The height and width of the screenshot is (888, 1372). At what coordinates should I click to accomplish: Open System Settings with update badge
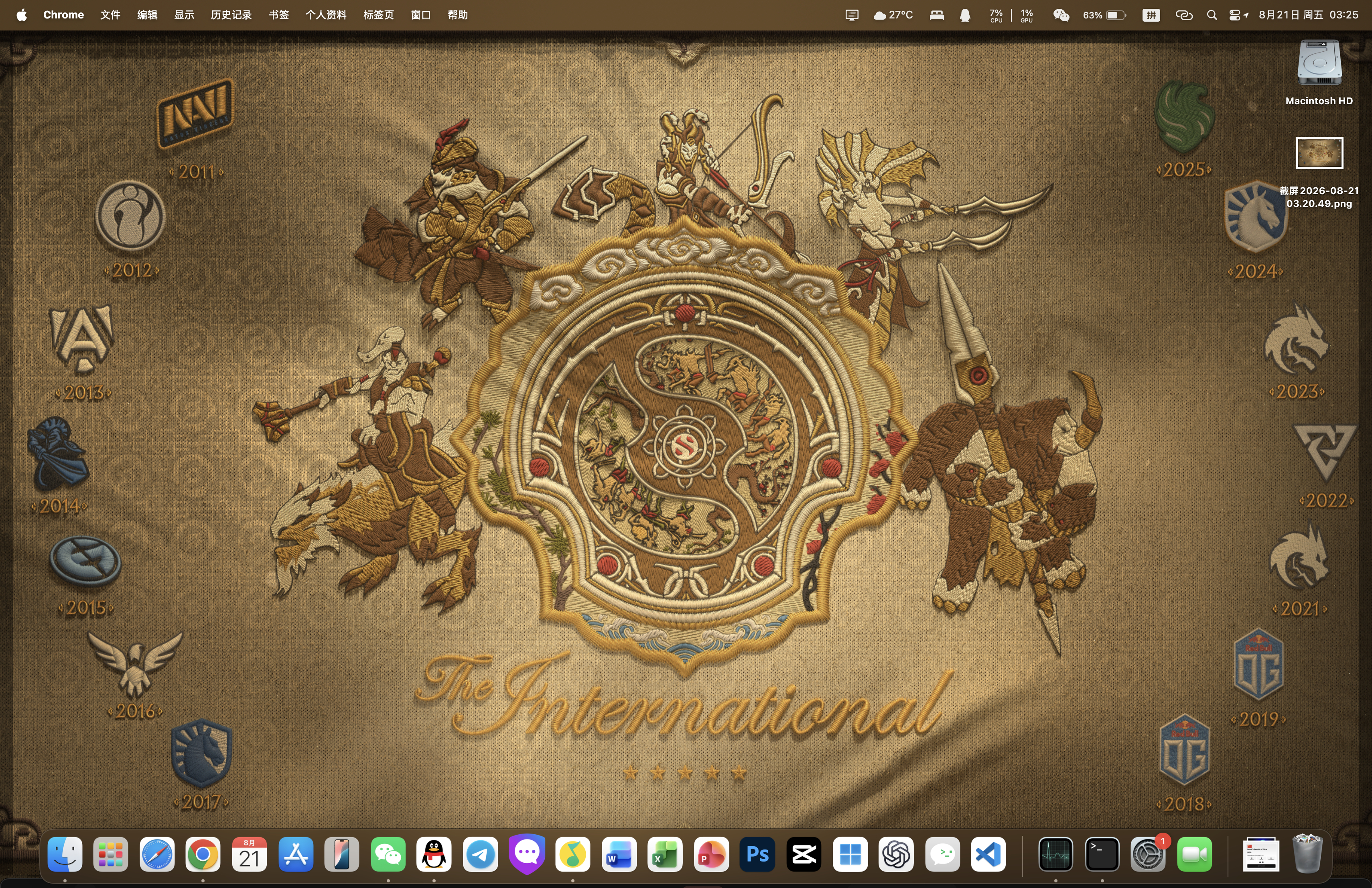tap(1148, 854)
